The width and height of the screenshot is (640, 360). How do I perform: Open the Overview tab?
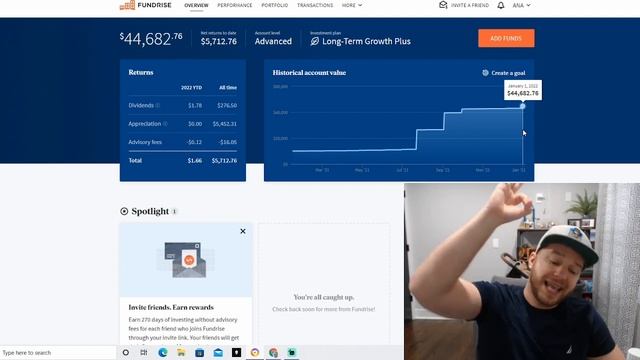196,5
